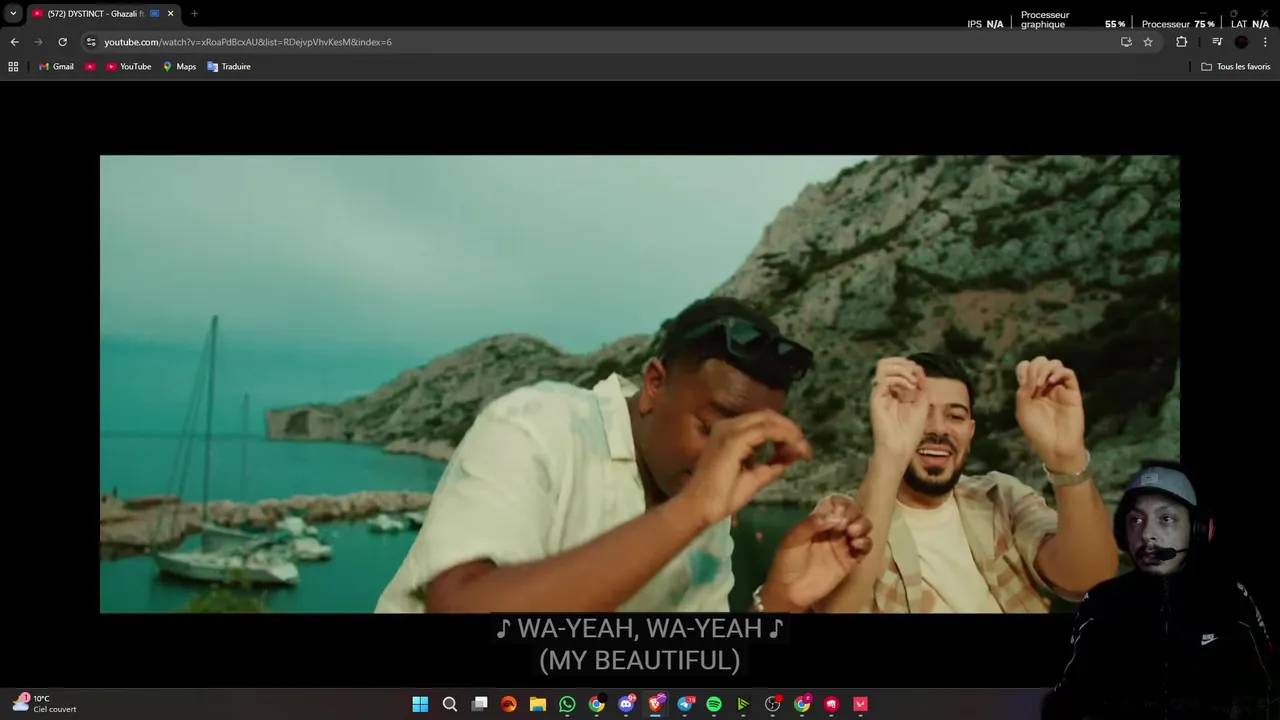
Task: Open the Chrome profile avatar
Action: coord(1241,42)
